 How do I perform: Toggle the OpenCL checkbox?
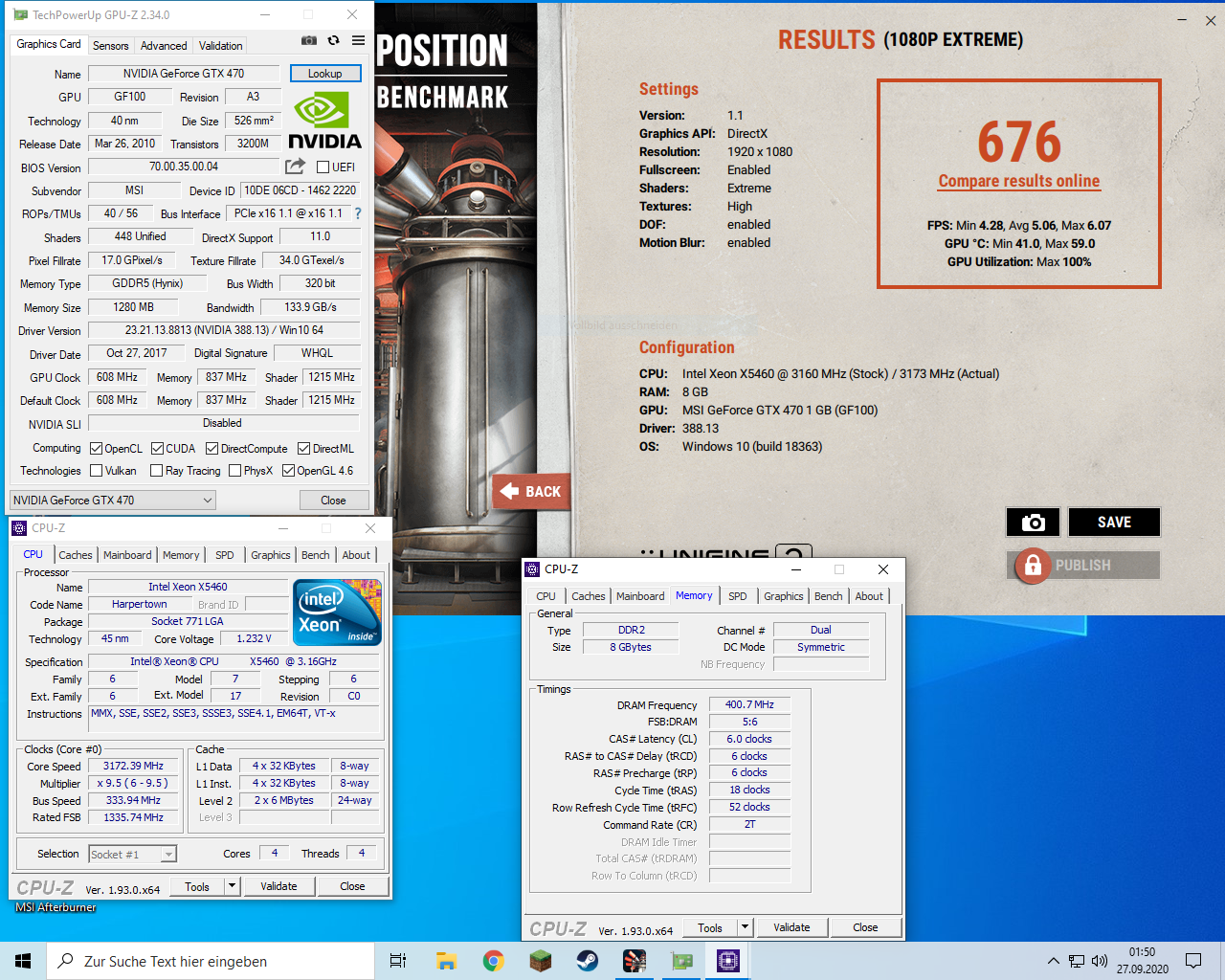click(x=96, y=448)
